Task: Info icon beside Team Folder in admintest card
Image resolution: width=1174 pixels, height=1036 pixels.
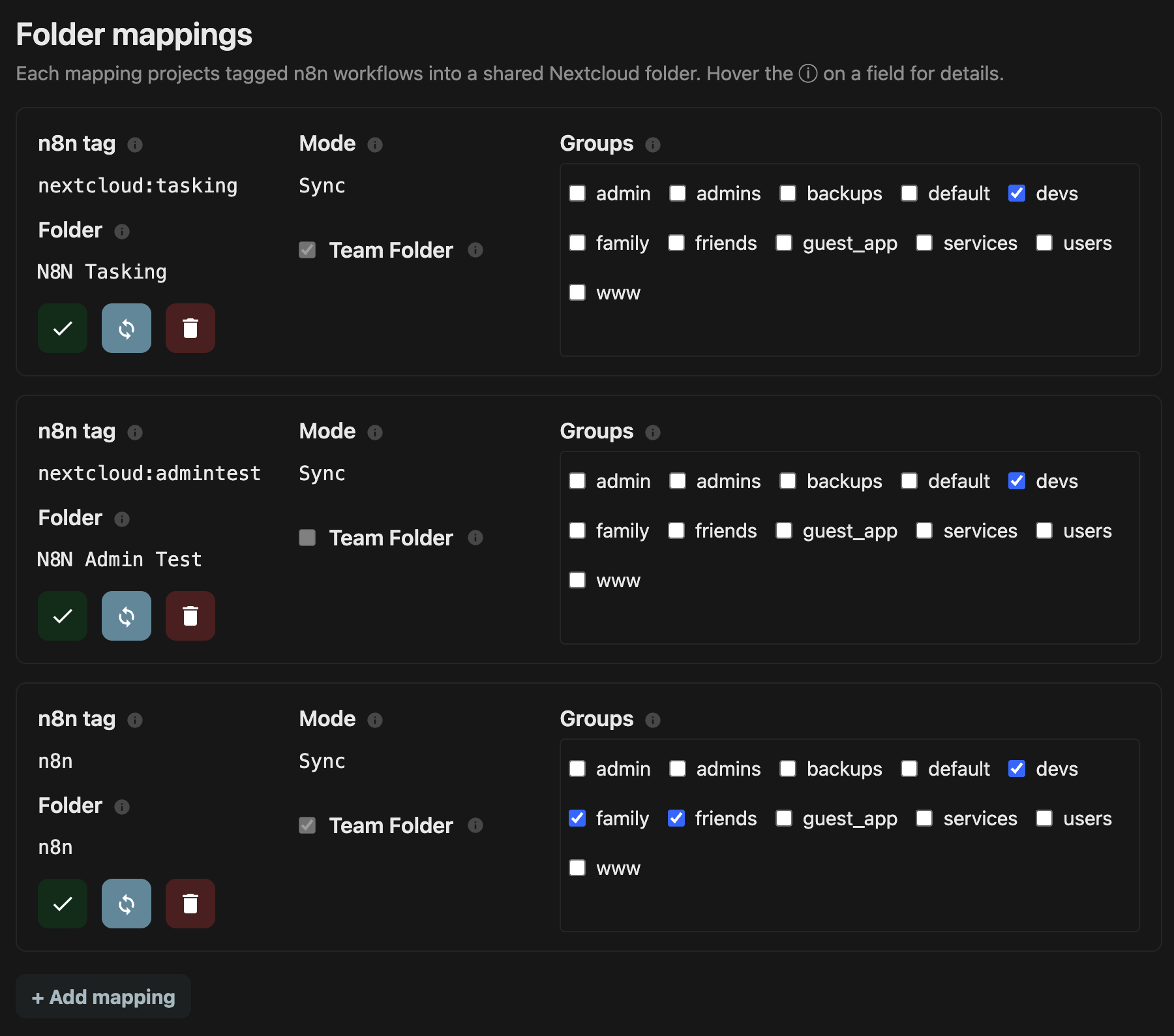Action: point(475,538)
